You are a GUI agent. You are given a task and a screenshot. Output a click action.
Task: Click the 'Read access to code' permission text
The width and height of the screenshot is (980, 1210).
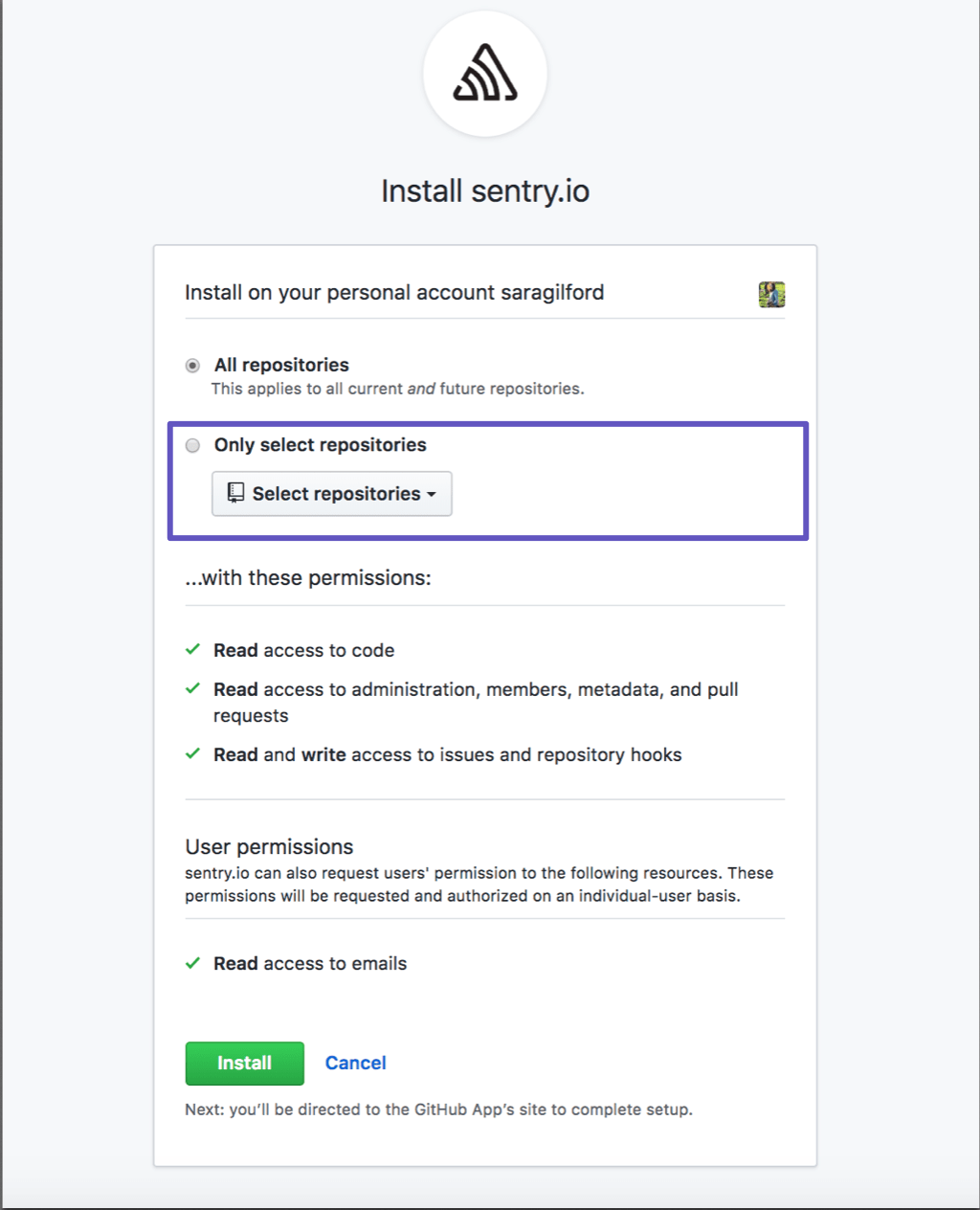303,651
